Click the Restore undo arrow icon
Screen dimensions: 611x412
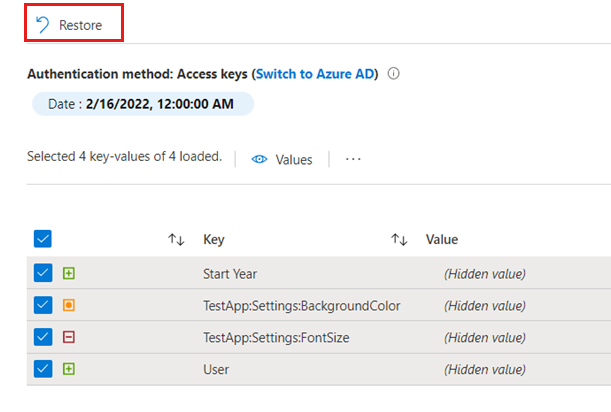coord(43,25)
